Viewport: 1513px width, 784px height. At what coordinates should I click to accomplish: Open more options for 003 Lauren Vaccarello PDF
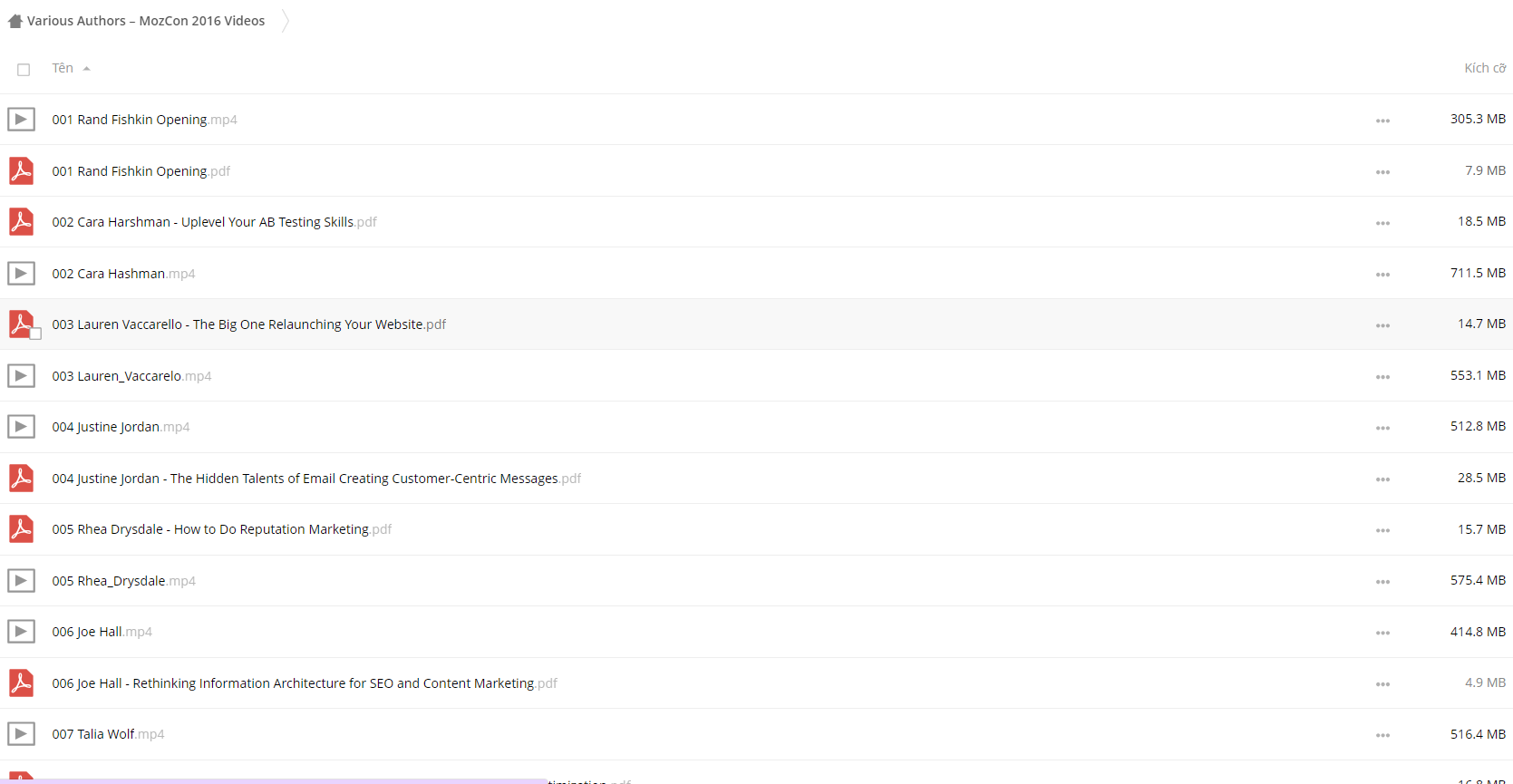coord(1382,325)
